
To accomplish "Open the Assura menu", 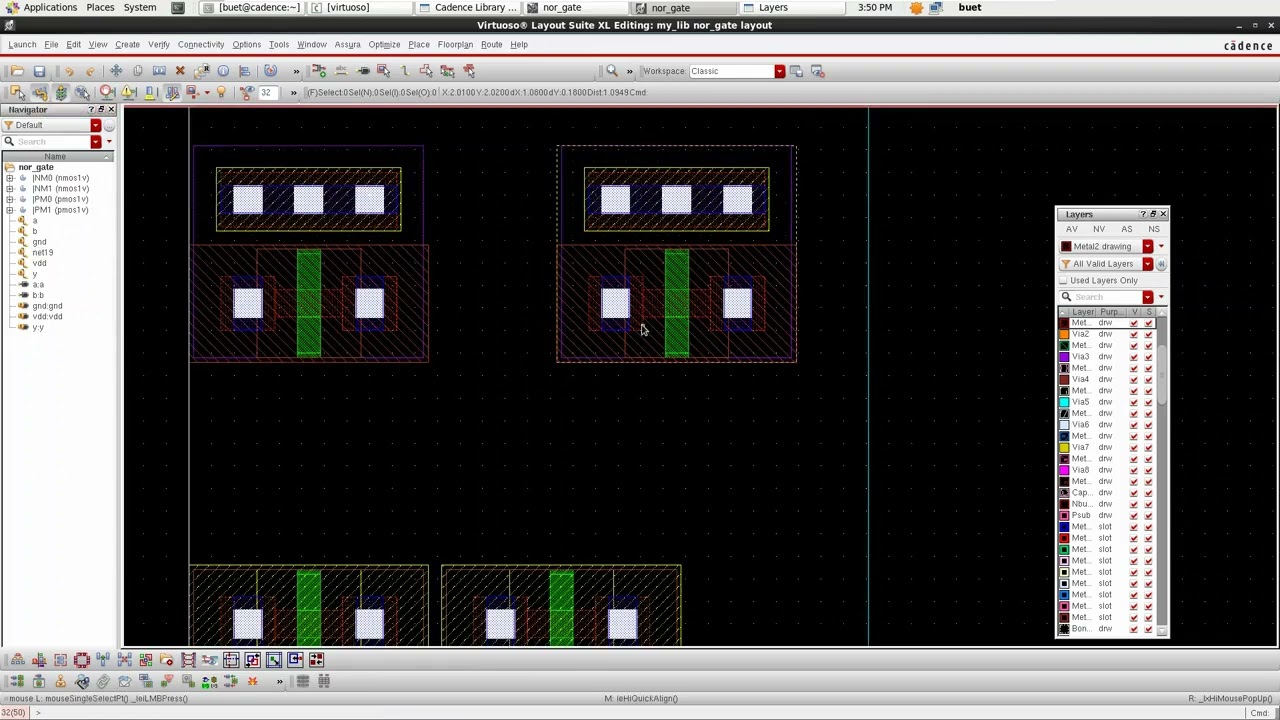I will pyautogui.click(x=348, y=45).
